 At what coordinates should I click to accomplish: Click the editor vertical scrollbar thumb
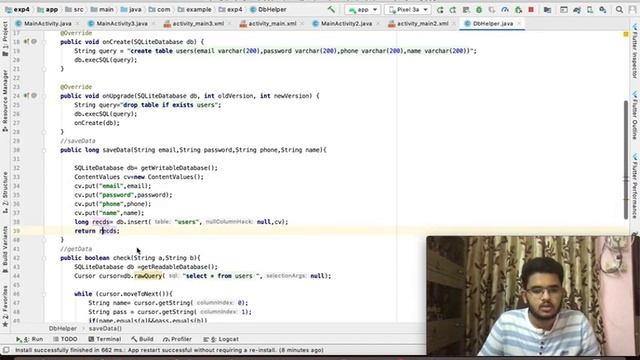(626, 159)
